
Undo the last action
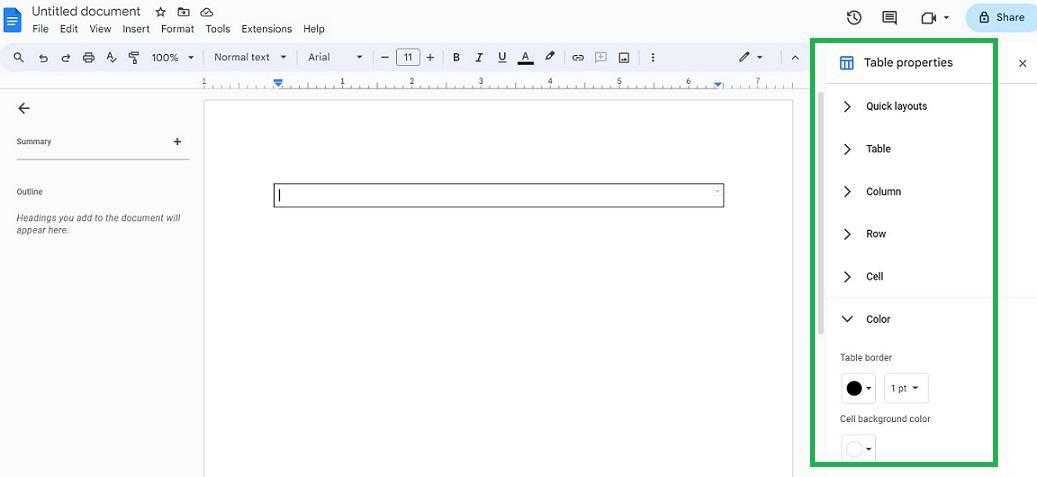[43, 58]
